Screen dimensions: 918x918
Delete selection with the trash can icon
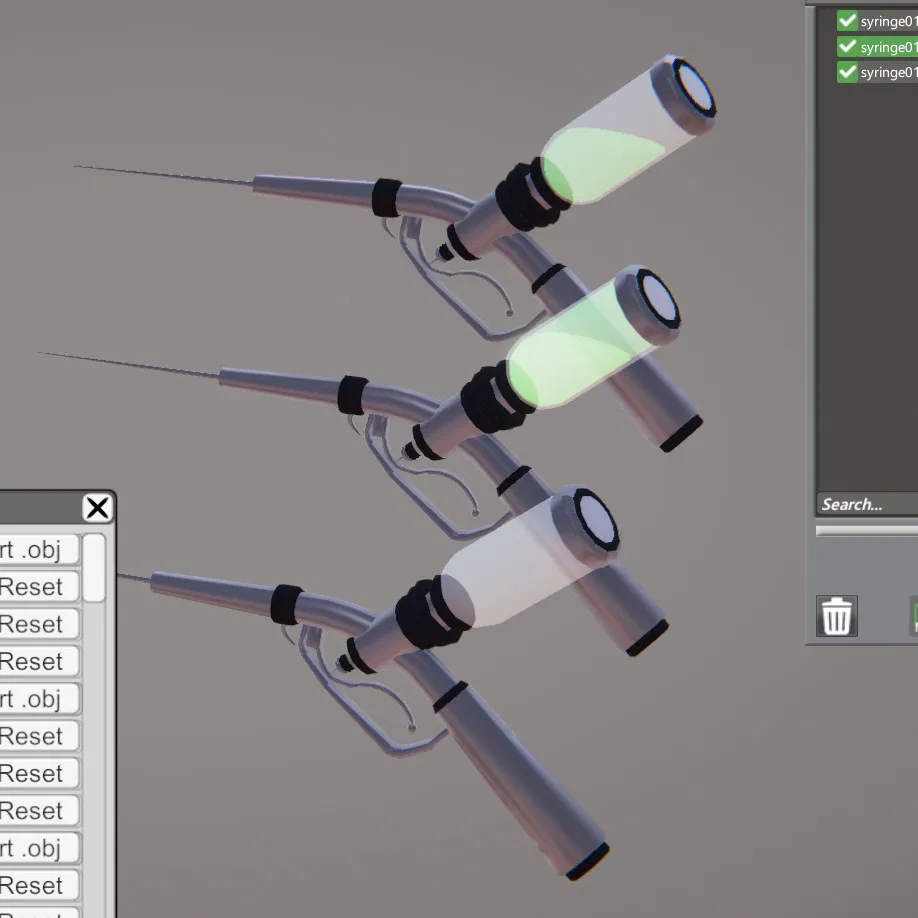coord(837,616)
